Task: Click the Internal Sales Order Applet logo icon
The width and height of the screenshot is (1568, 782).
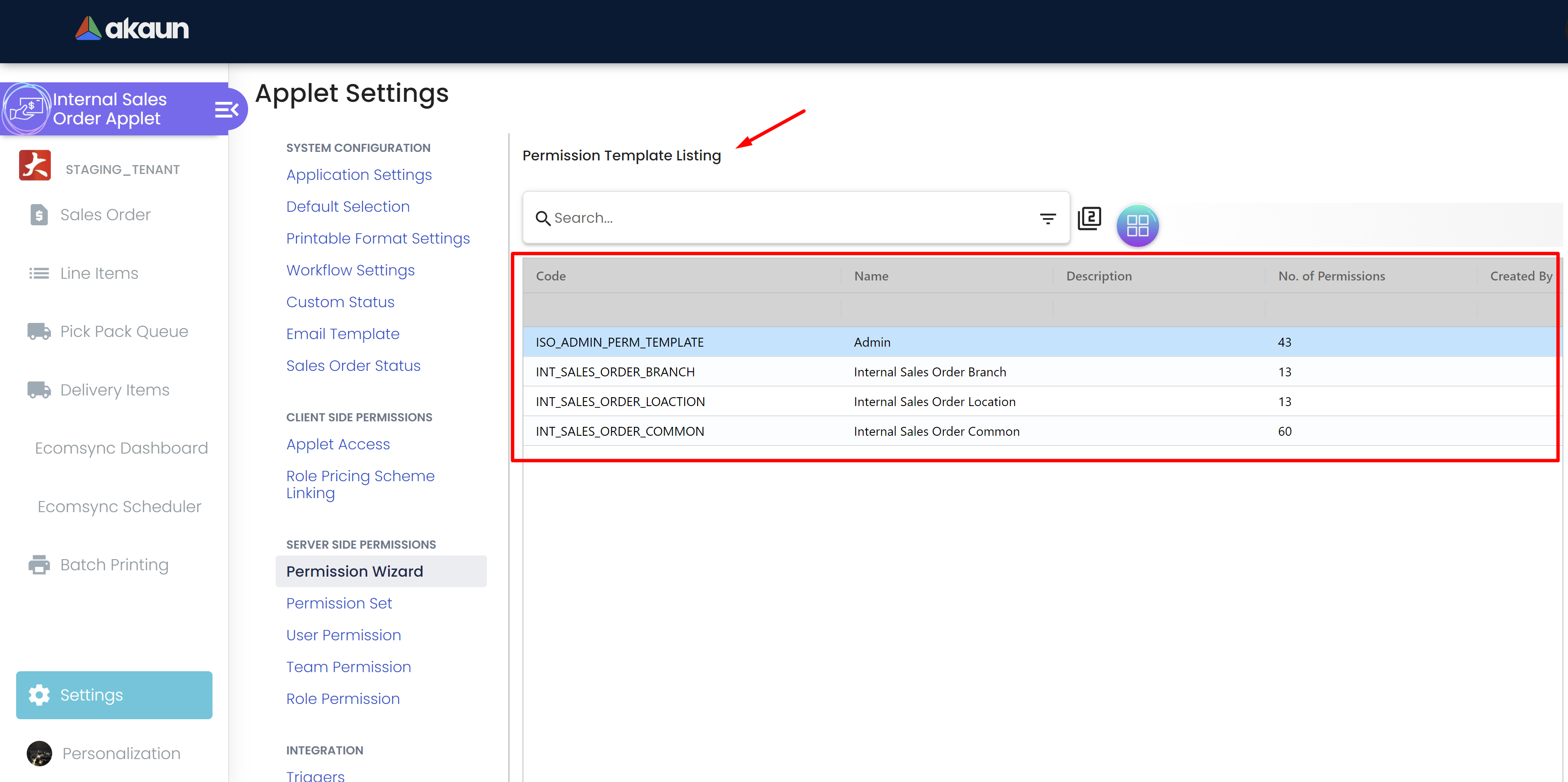Action: (x=25, y=109)
